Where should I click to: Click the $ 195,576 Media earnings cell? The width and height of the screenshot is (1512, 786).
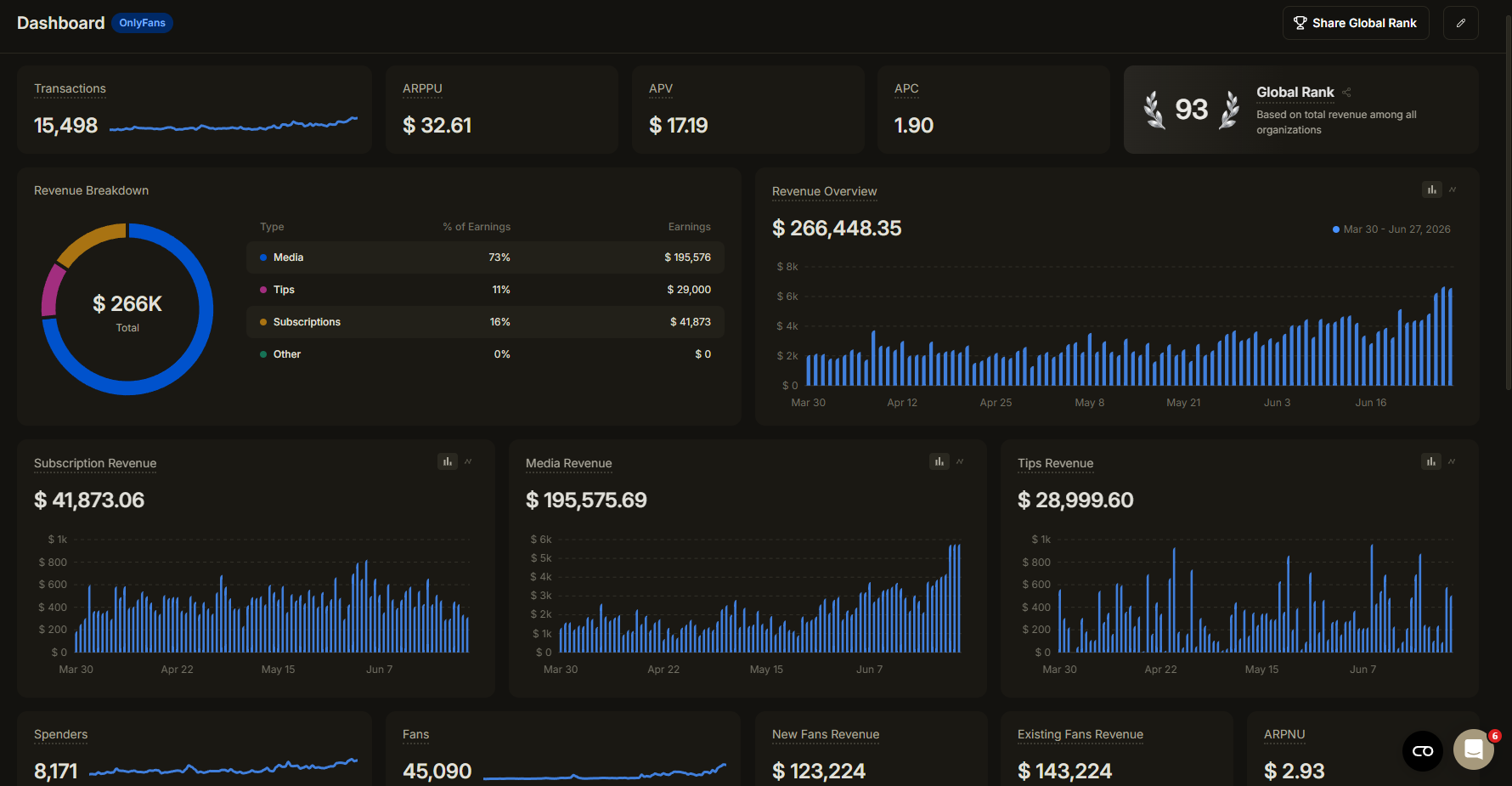point(687,257)
